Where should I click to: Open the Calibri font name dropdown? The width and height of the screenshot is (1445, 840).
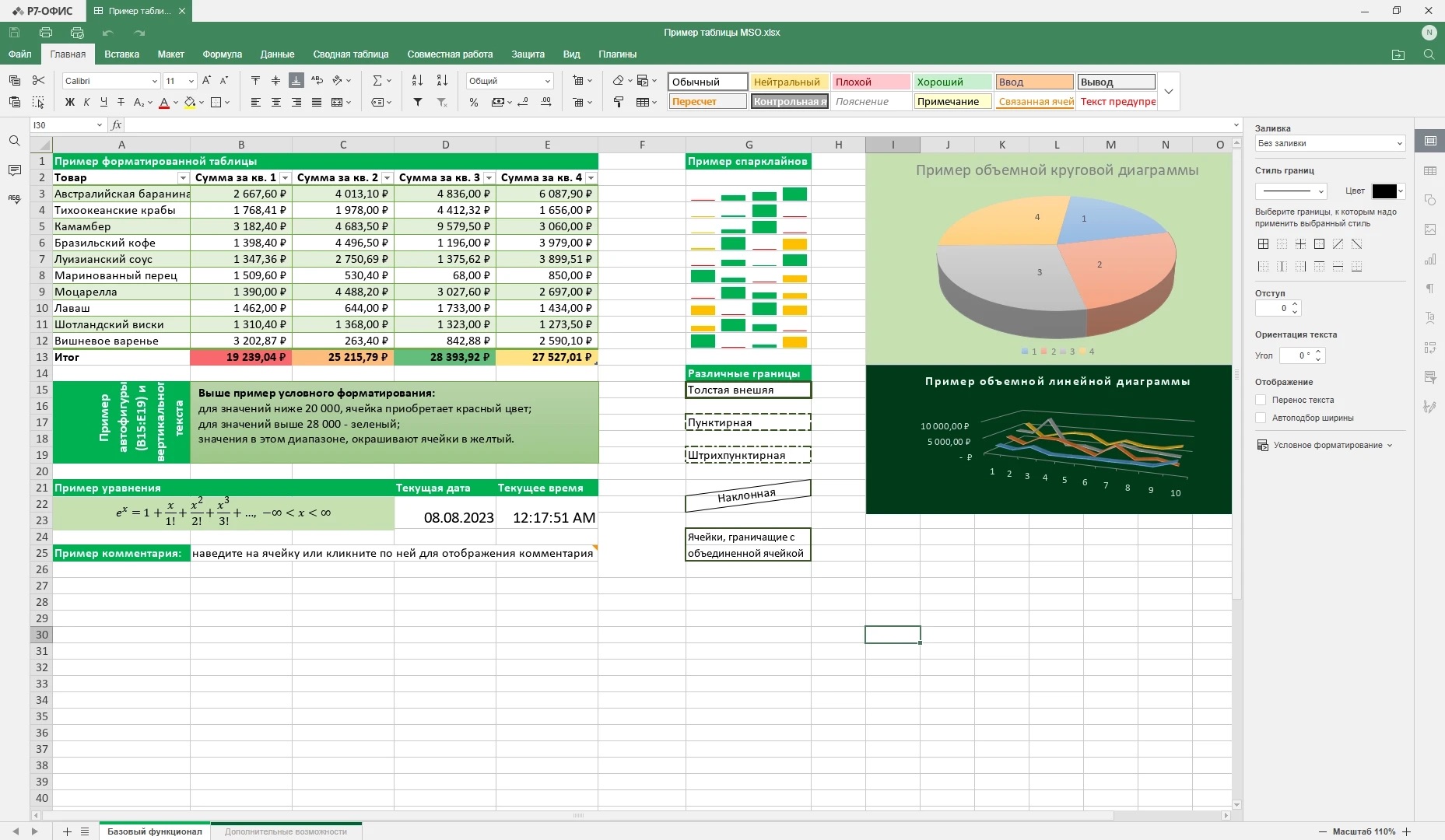(x=154, y=81)
